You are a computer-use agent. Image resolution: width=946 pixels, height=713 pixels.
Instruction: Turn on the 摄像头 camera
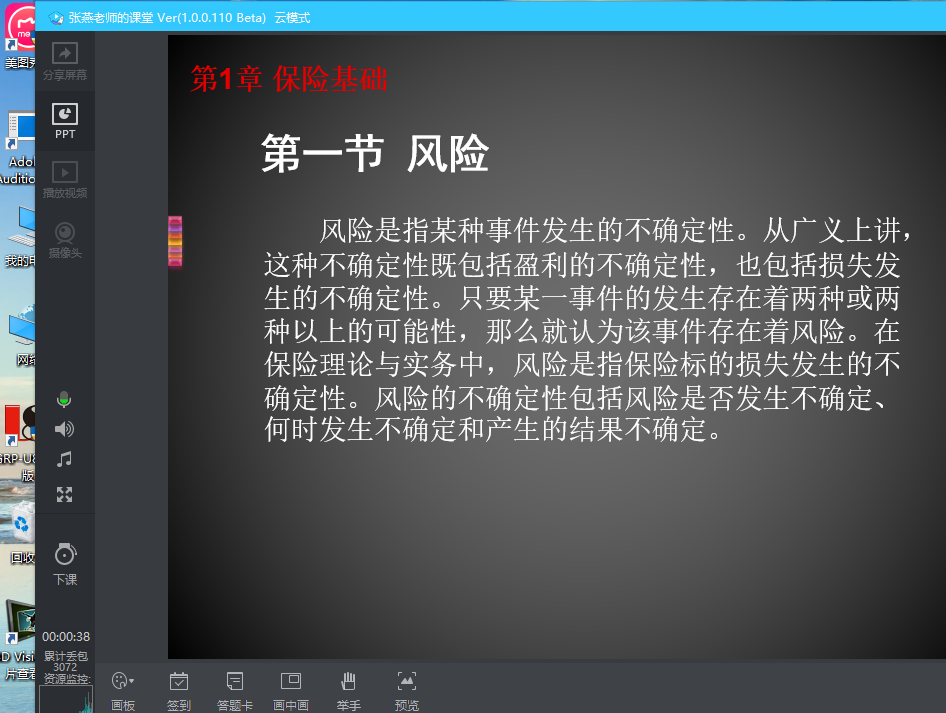pyautogui.click(x=65, y=239)
